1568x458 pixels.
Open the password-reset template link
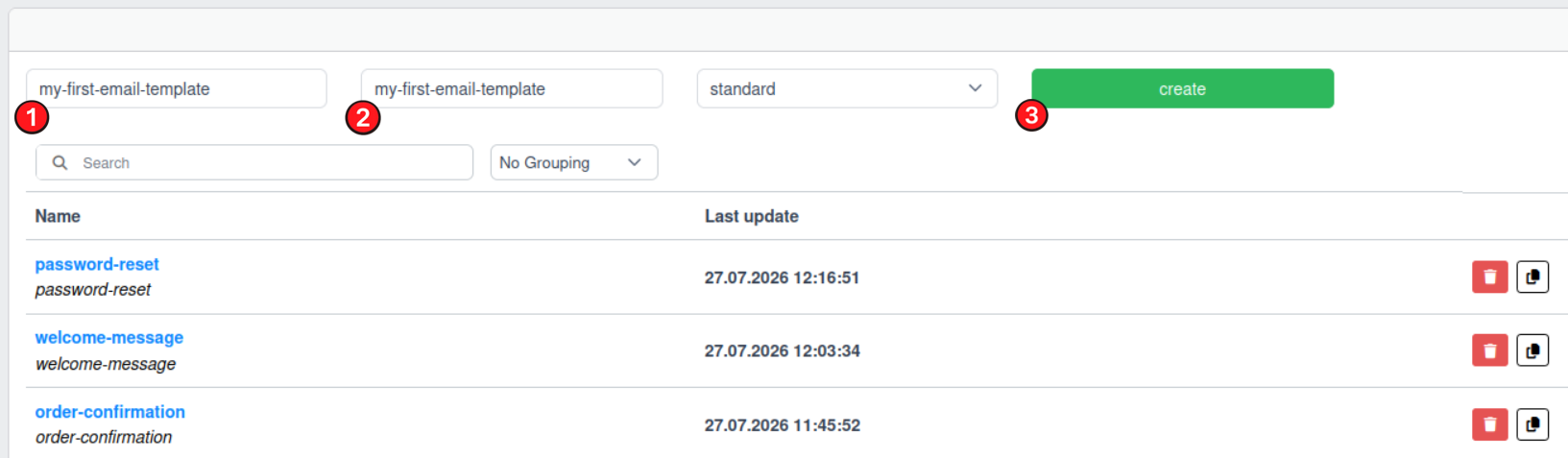point(97,264)
